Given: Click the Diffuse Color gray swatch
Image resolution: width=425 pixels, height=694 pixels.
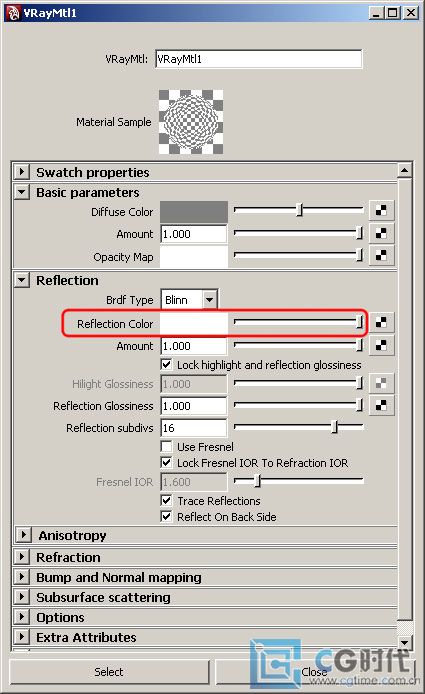Looking at the screenshot, I should [x=194, y=212].
